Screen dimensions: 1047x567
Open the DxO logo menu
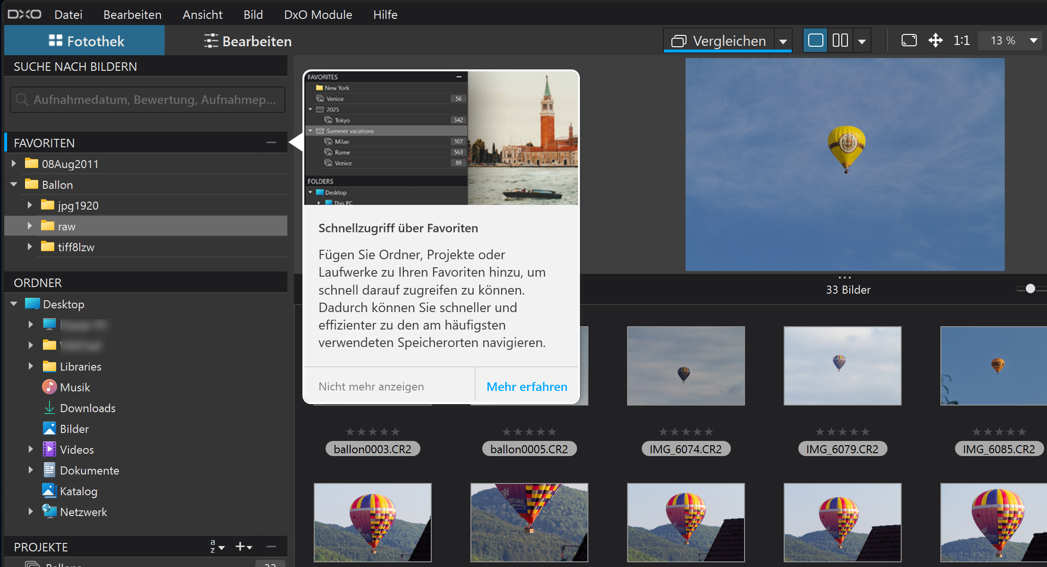coord(24,14)
